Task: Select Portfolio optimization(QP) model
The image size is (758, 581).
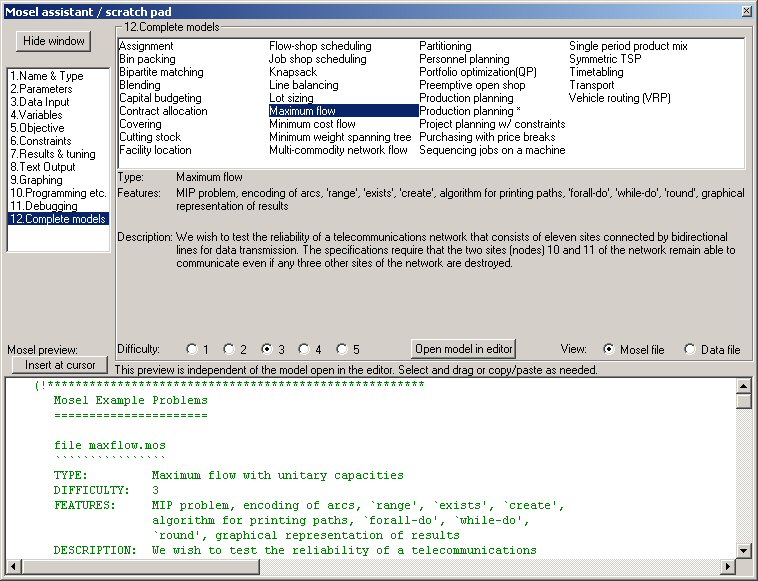Action: click(478, 72)
